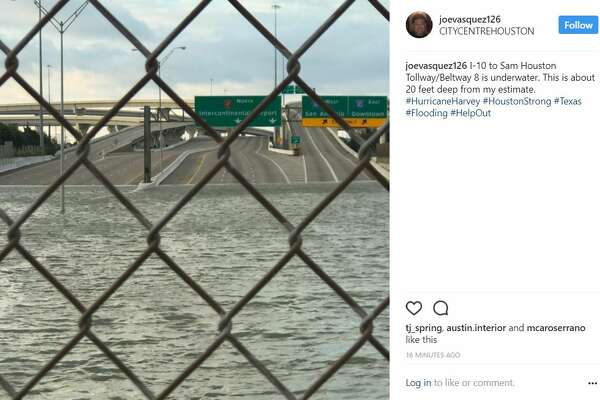View austin.interior's profile from the likes
The height and width of the screenshot is (400, 600).
coord(476,328)
